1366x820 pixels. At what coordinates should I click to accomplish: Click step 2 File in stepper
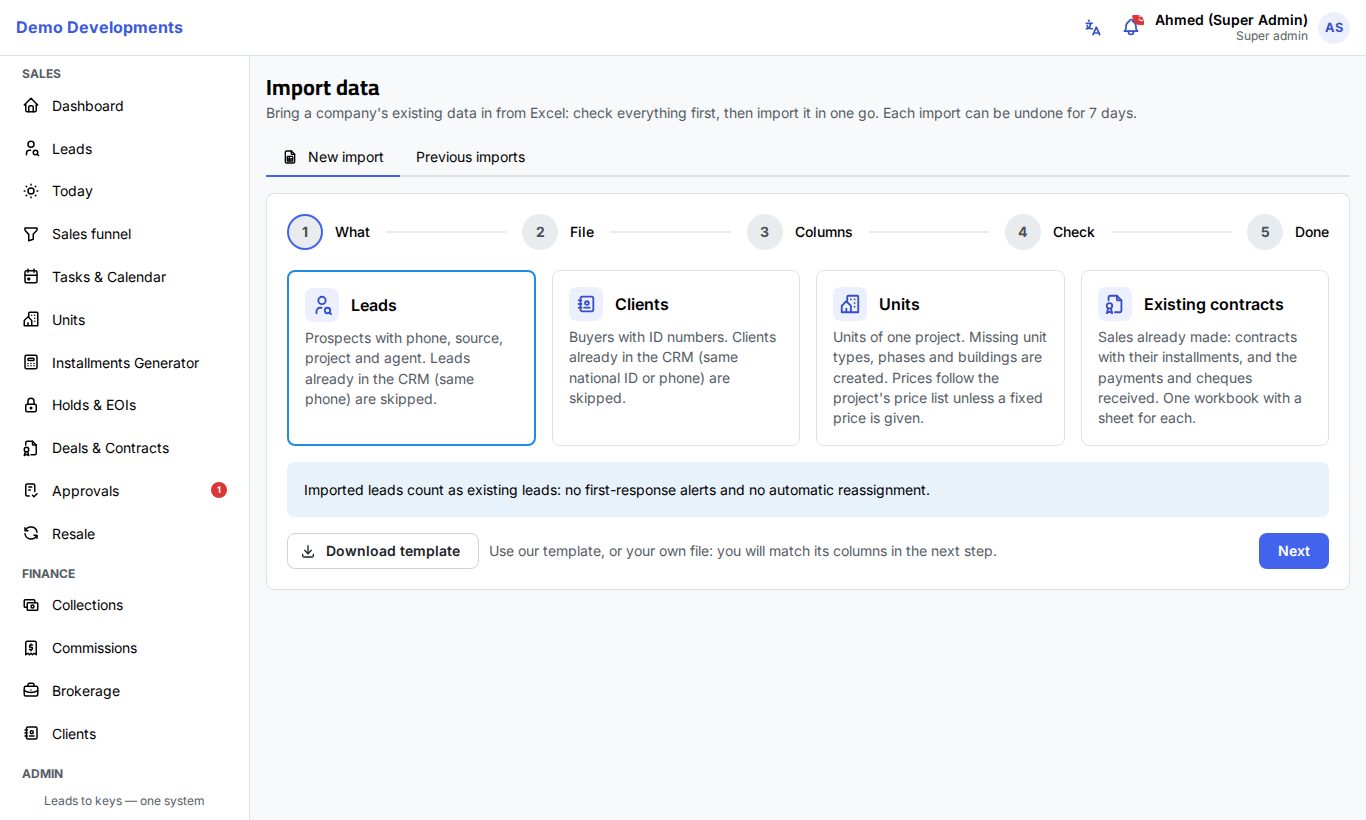click(558, 232)
